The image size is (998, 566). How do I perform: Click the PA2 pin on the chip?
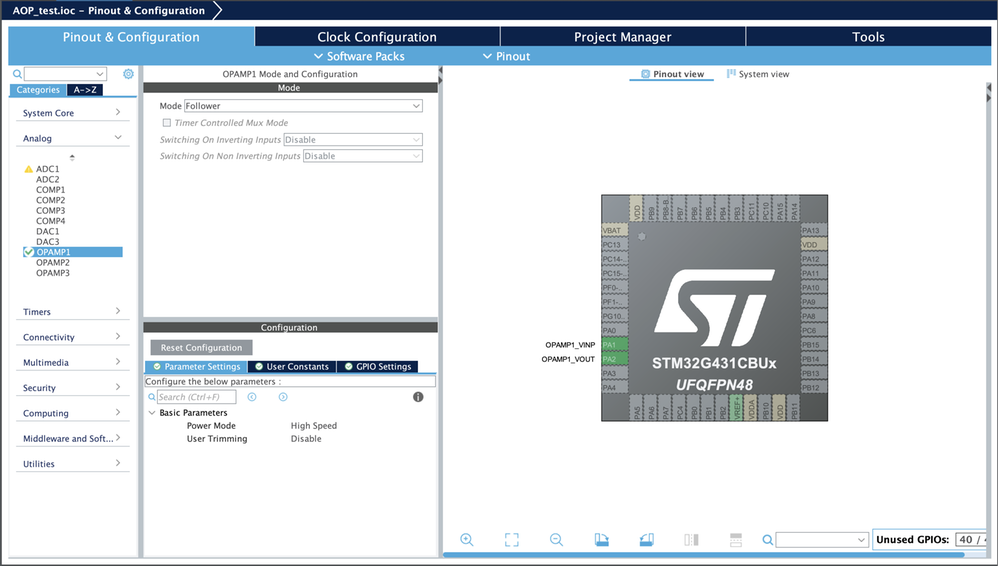[615, 359]
